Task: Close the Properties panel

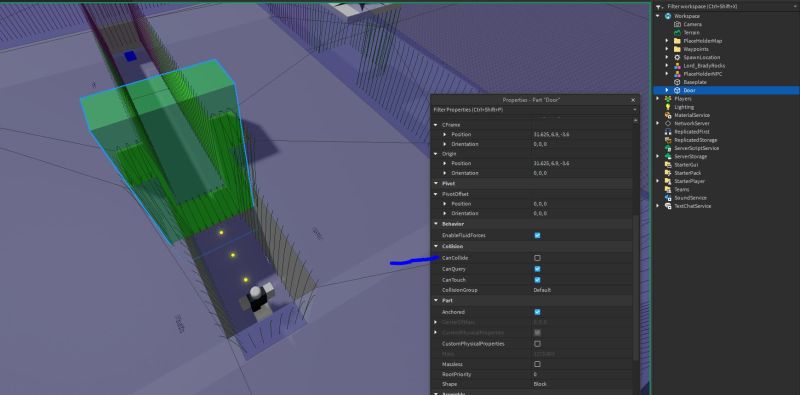Action: click(633, 100)
